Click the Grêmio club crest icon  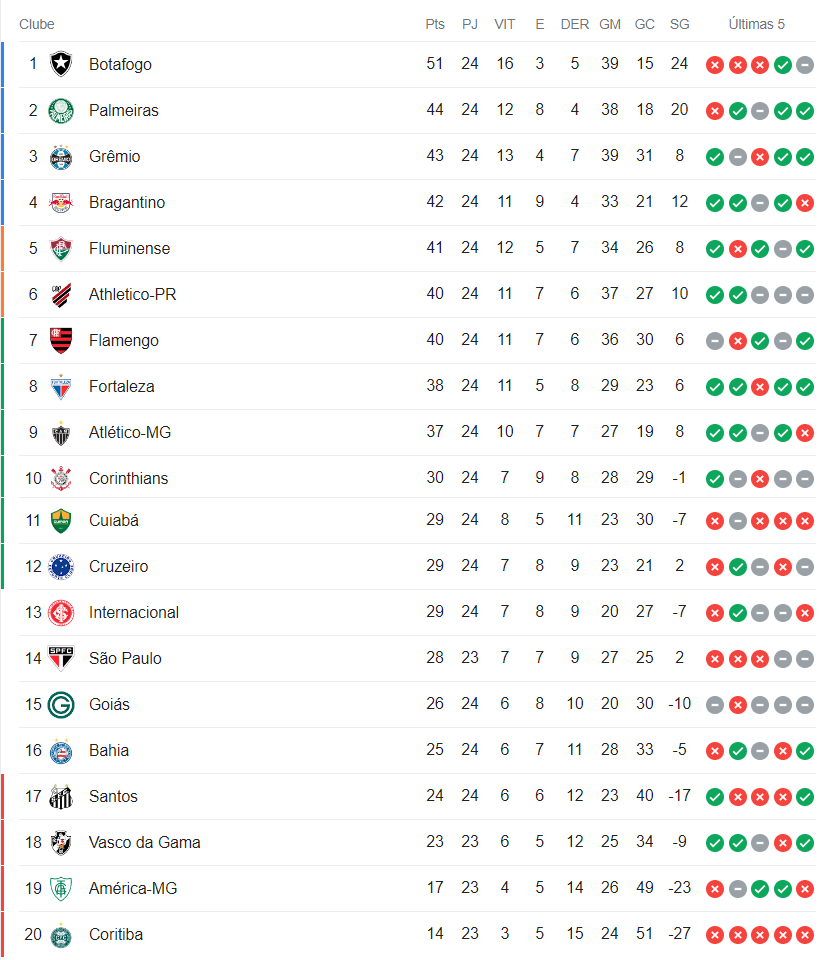click(61, 156)
